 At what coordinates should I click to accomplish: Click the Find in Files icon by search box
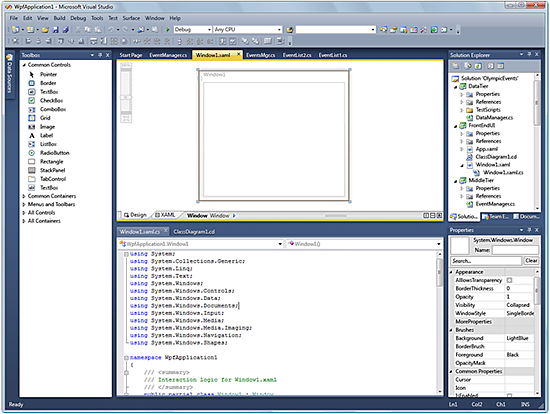(x=290, y=30)
